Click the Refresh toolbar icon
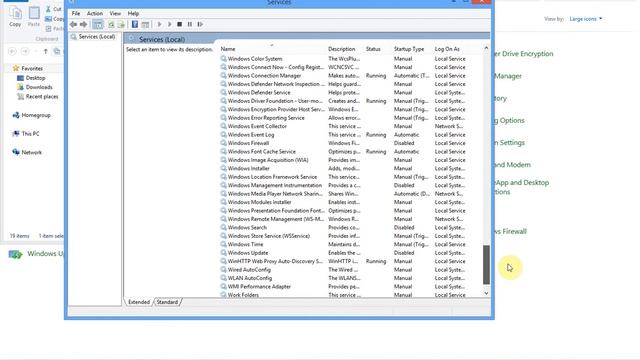 (111, 24)
